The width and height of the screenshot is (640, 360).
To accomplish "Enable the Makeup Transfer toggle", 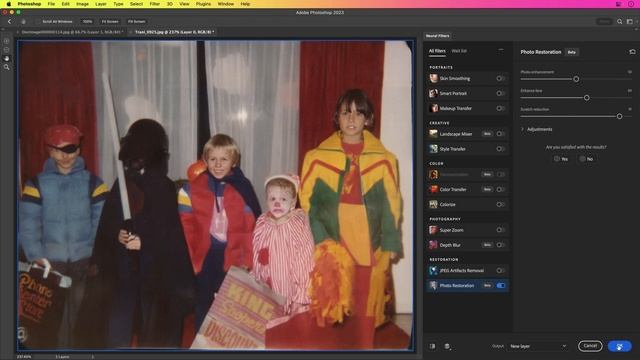I will pos(501,108).
